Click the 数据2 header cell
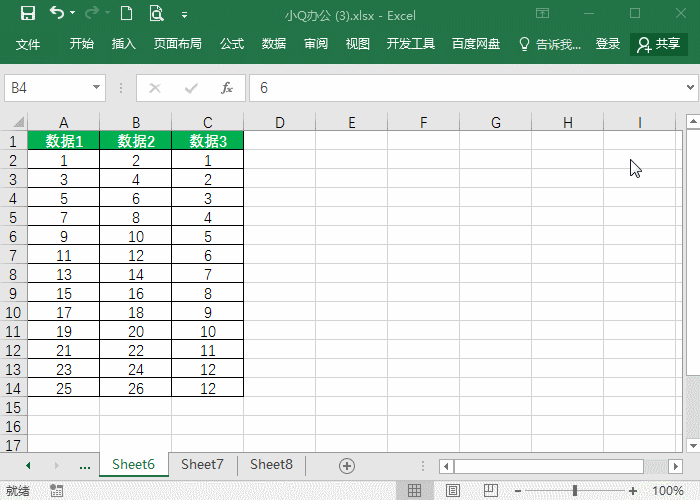Viewport: 700px width, 500px height. (x=136, y=141)
